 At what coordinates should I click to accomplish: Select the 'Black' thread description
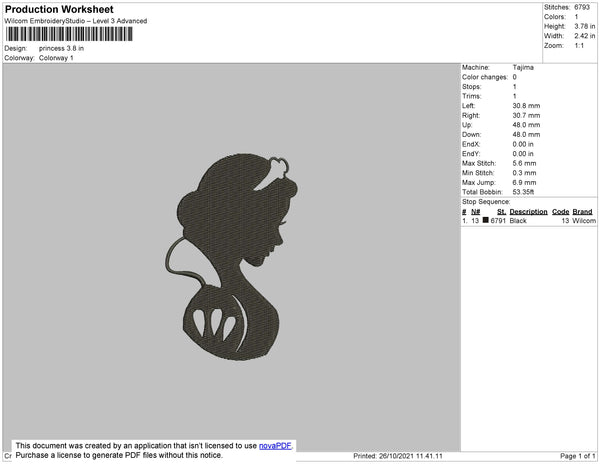coord(518,221)
